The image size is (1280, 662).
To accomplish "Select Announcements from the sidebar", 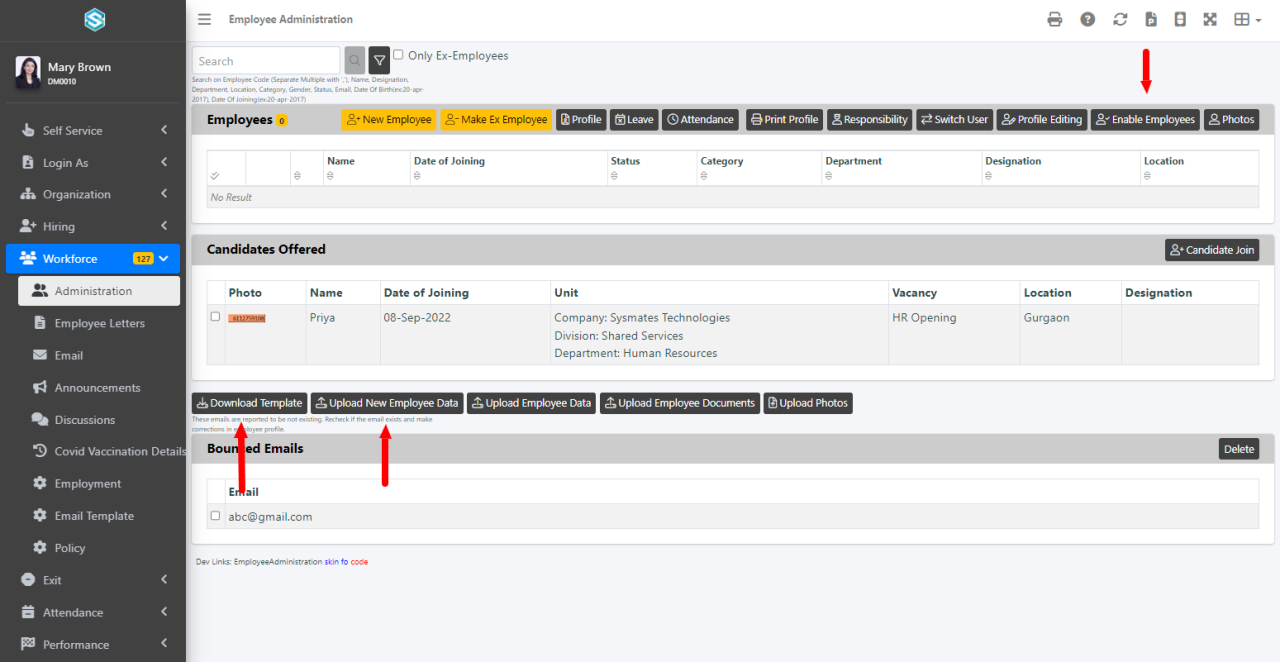I will [x=100, y=387].
